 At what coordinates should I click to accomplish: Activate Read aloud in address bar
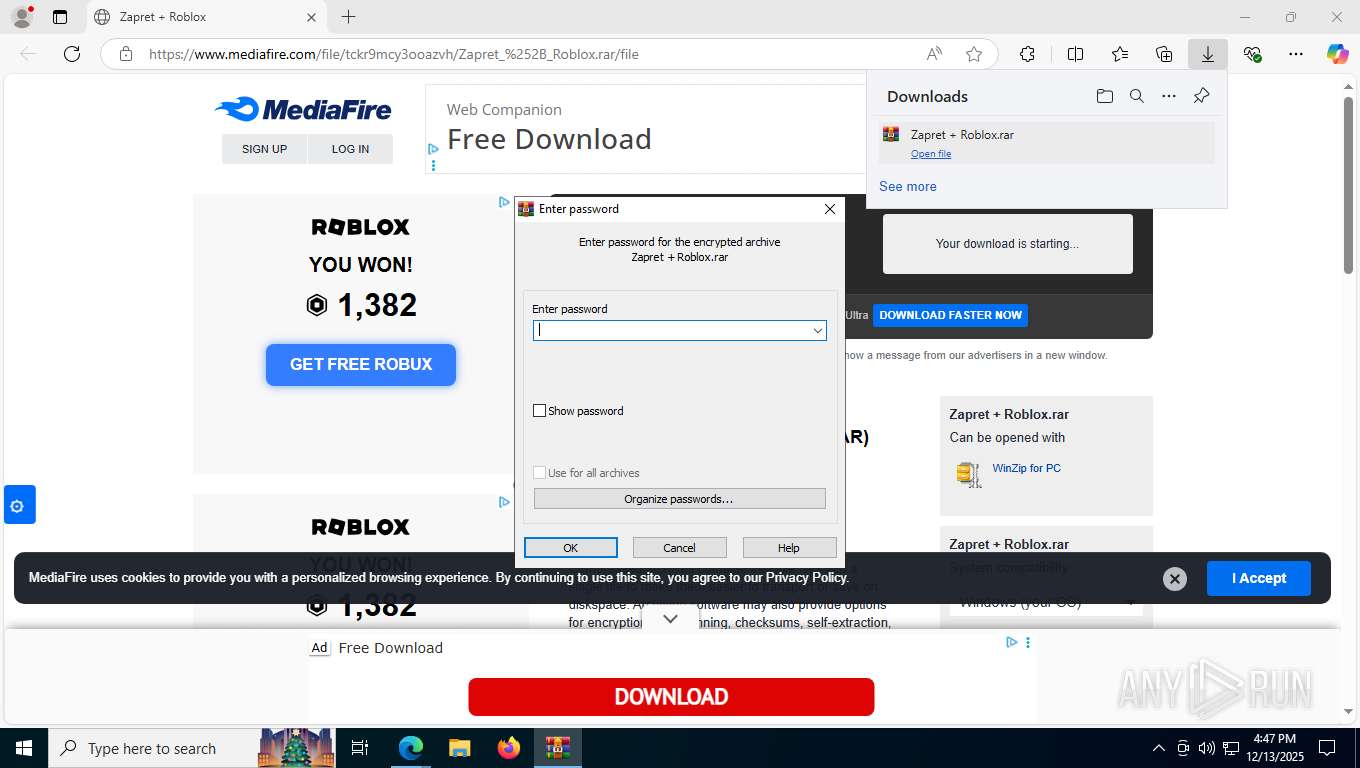934,54
